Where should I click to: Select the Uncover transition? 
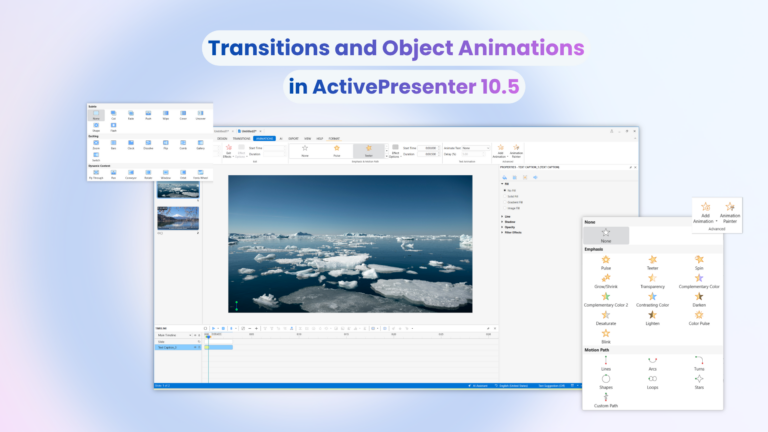pyautogui.click(x=200, y=115)
